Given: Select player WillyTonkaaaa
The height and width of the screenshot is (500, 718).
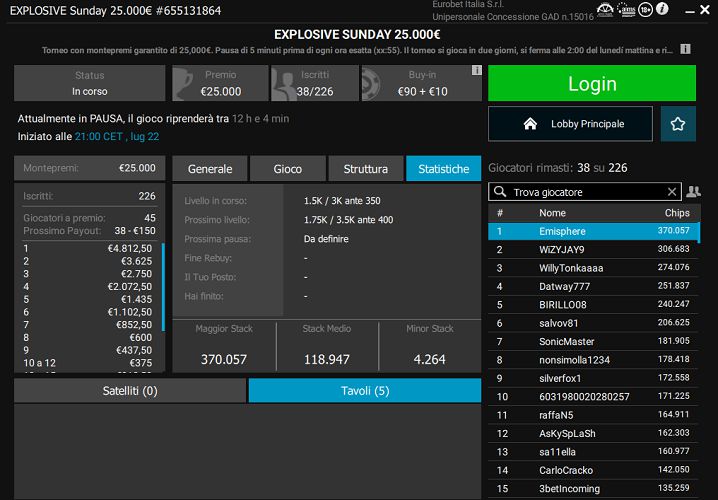Looking at the screenshot, I should tap(593, 268).
